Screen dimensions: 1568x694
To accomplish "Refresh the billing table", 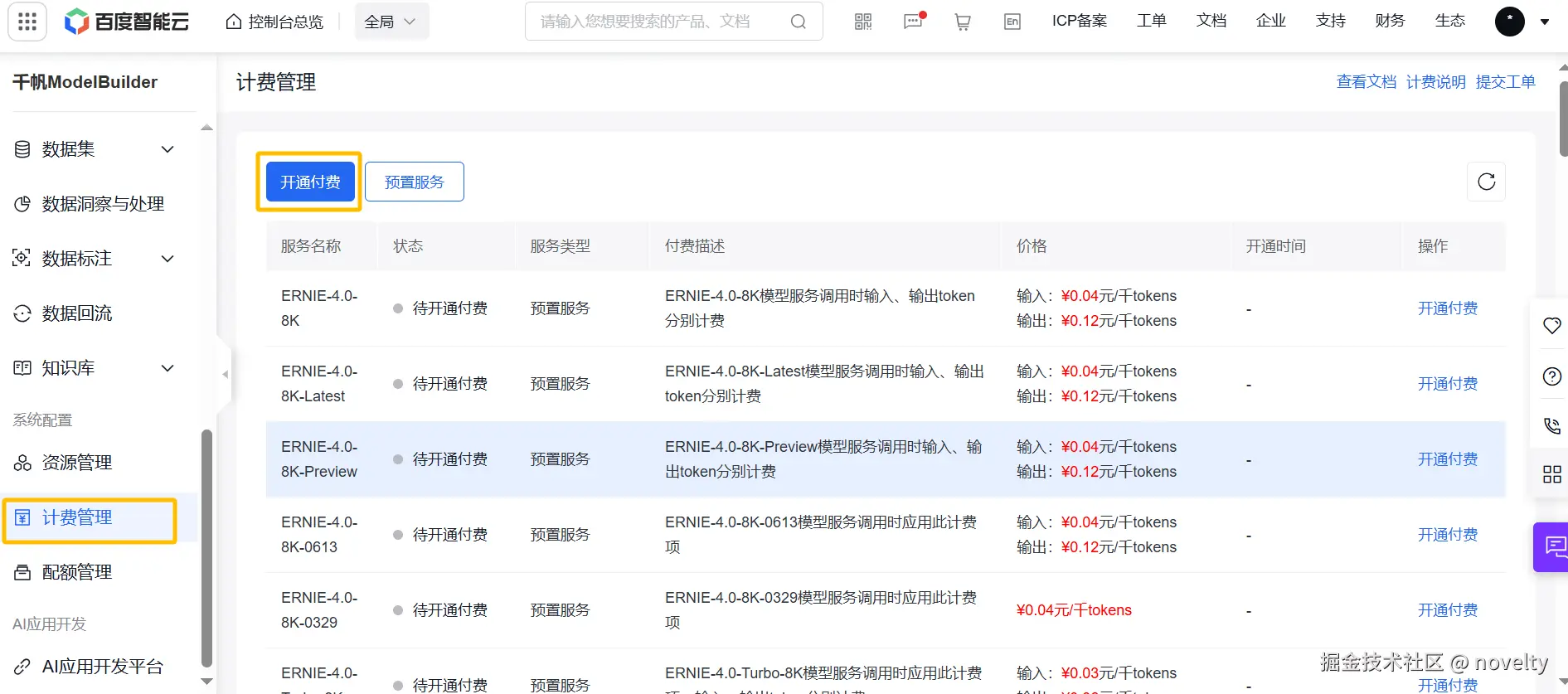I will (1486, 182).
